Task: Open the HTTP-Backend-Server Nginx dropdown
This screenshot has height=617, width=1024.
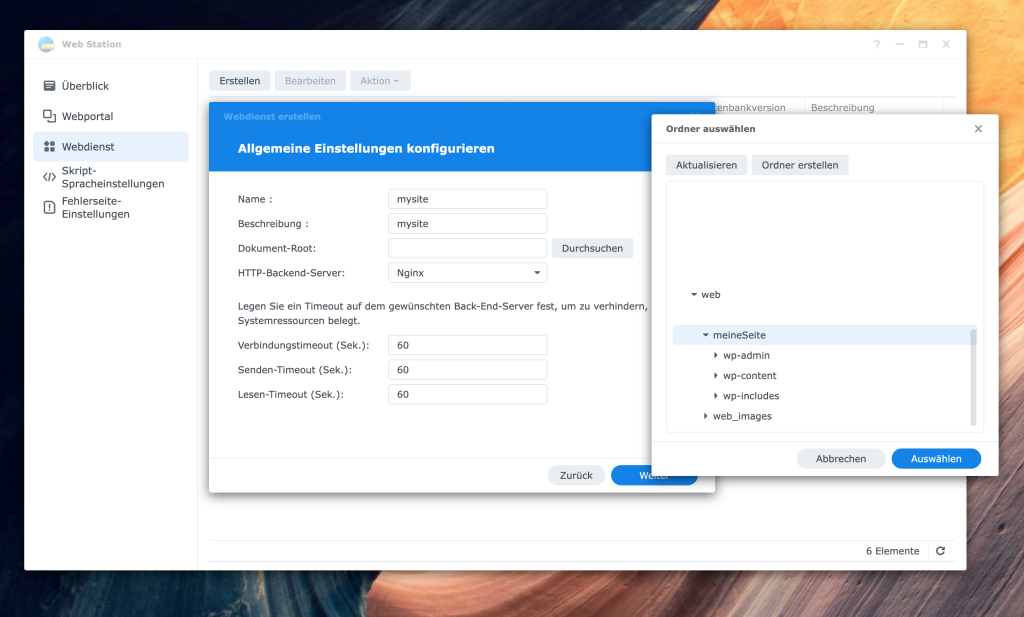Action: (x=467, y=272)
